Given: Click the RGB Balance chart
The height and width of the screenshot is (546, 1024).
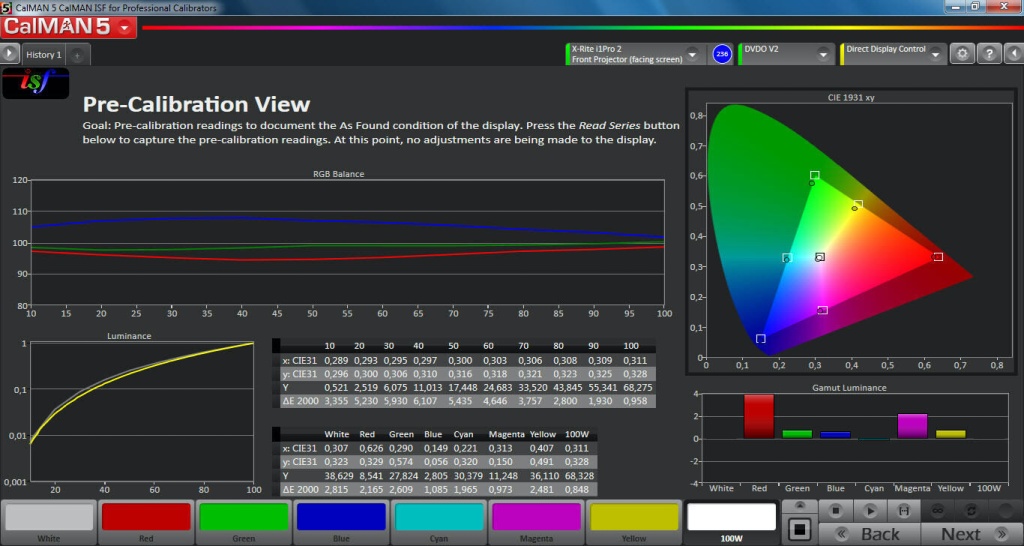Looking at the screenshot, I should [x=347, y=242].
